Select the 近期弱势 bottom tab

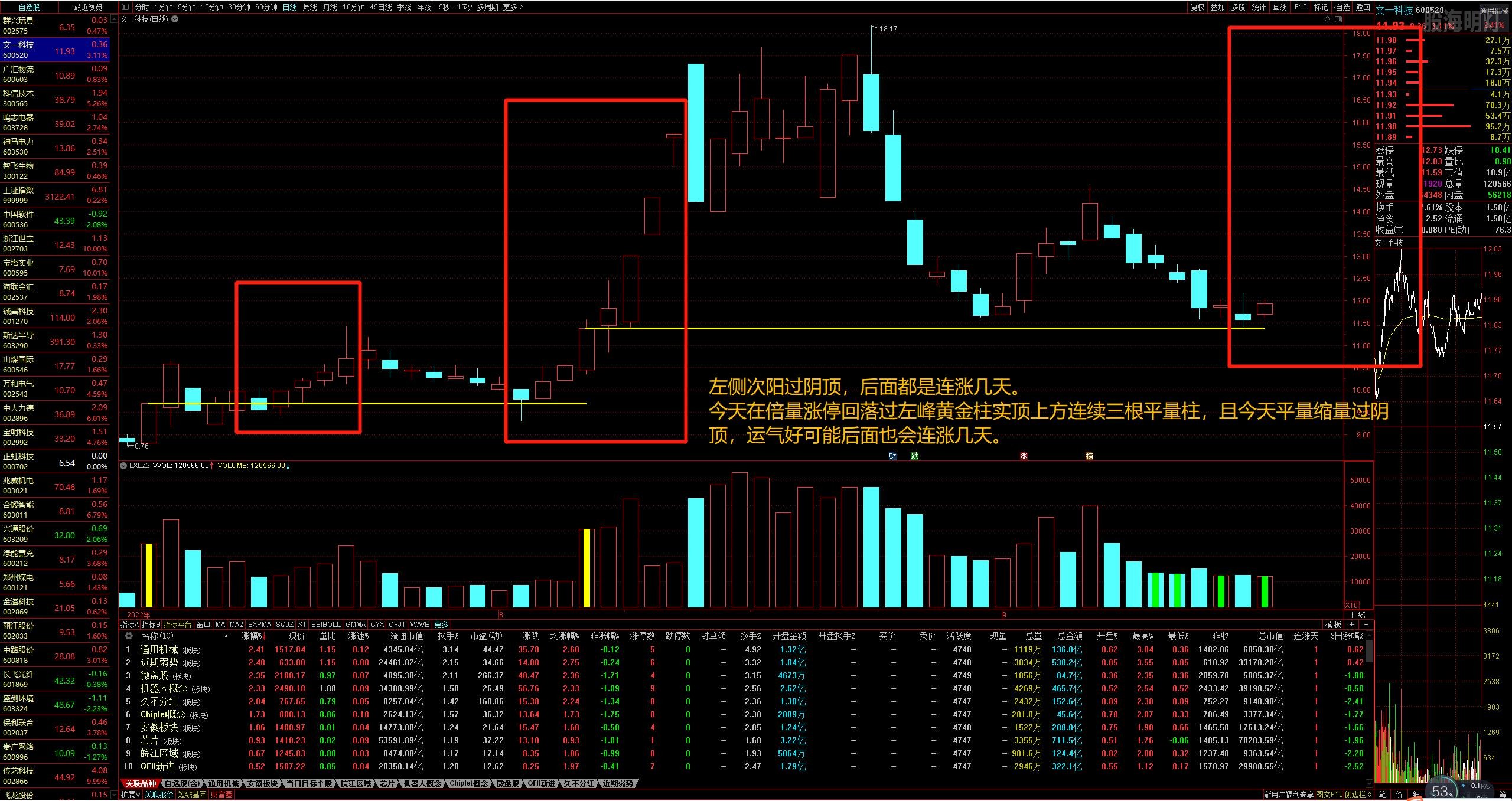618,783
